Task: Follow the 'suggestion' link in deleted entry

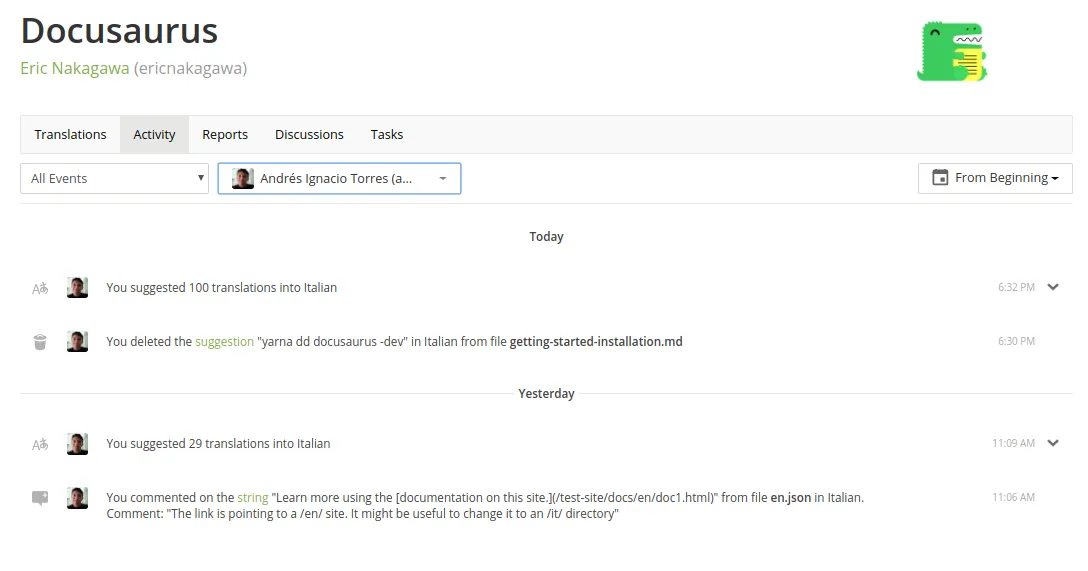Action: click(x=224, y=341)
